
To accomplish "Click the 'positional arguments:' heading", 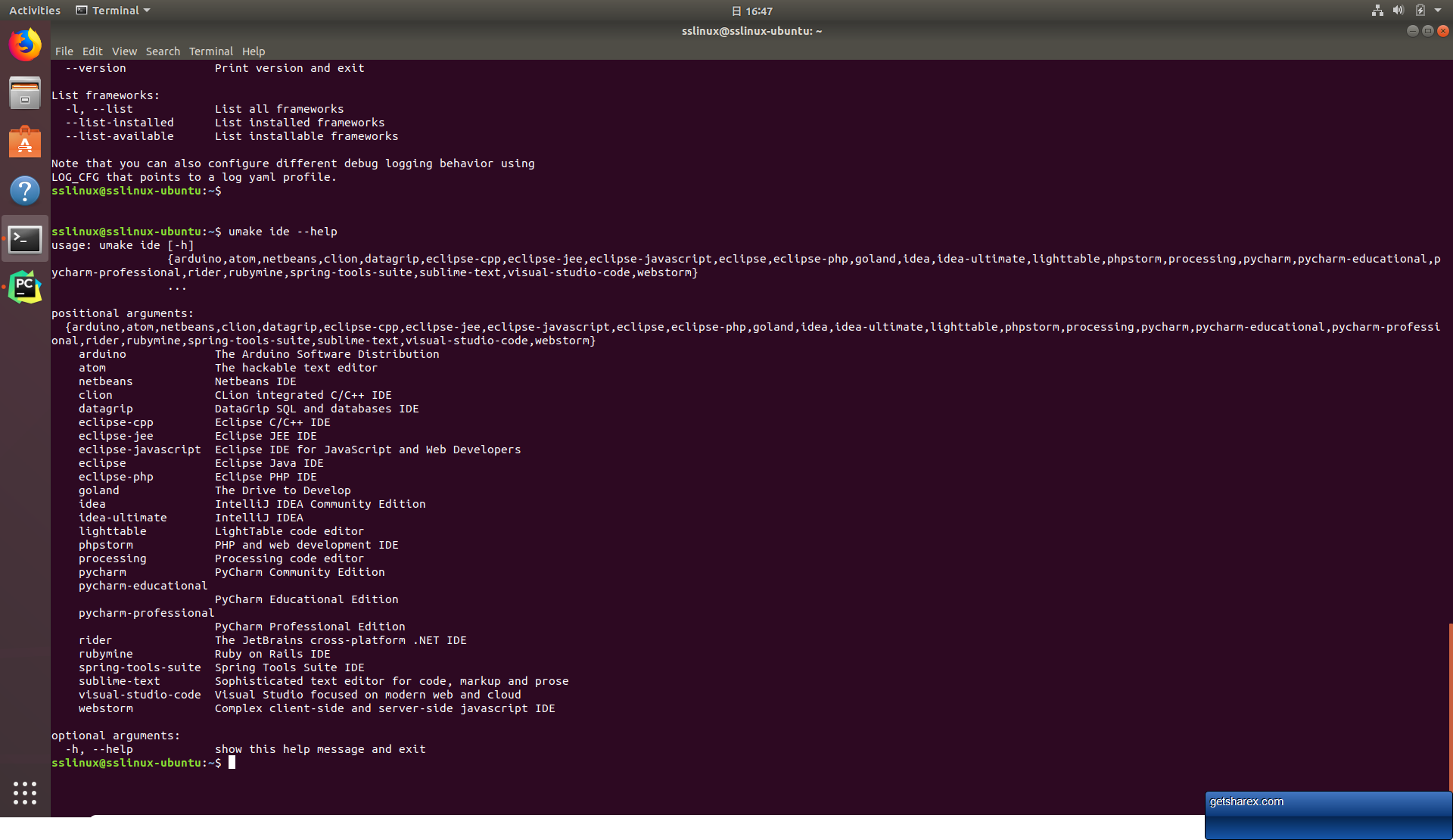I will point(123,313).
